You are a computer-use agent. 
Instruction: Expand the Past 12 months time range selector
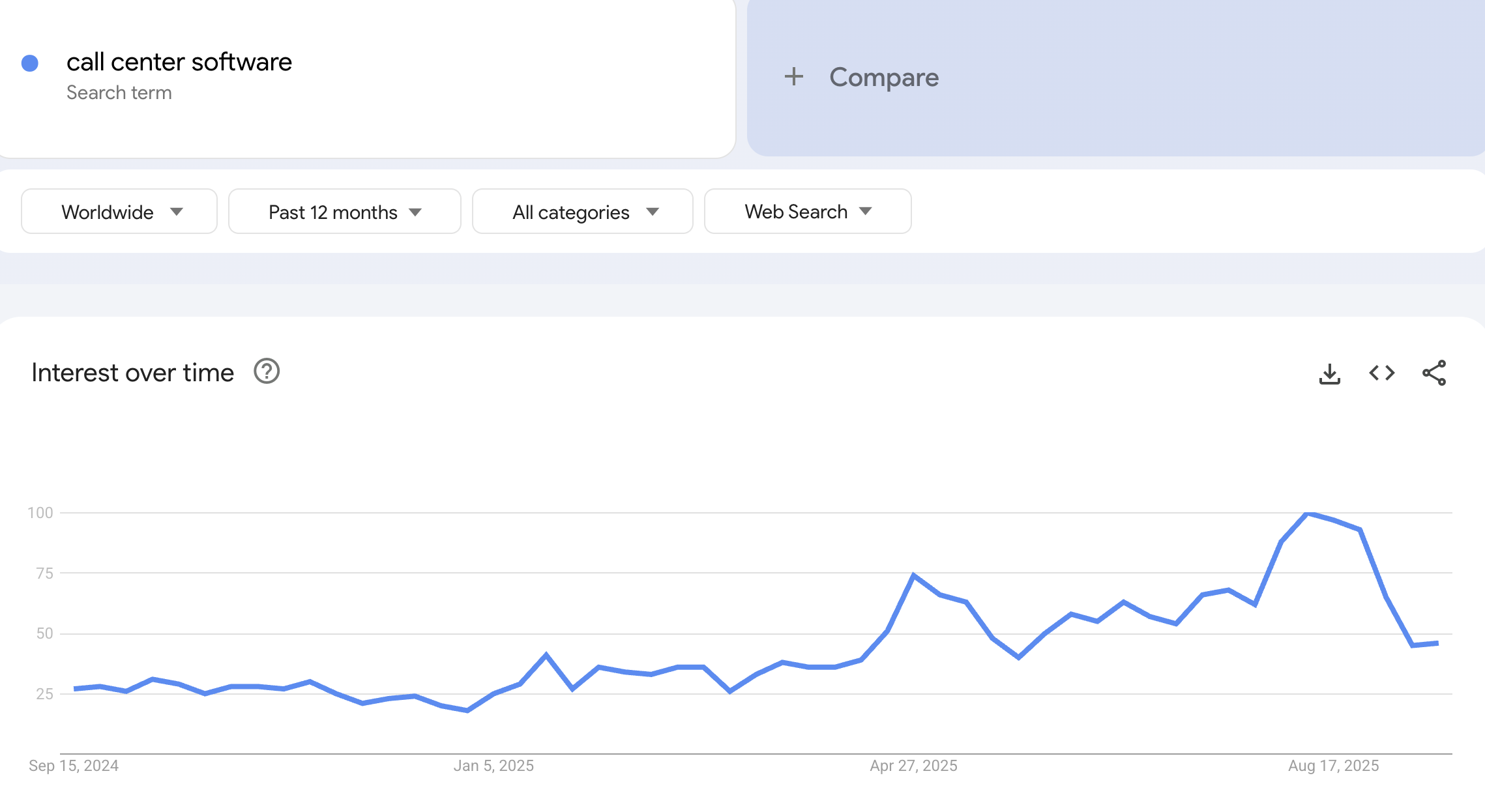(x=344, y=211)
